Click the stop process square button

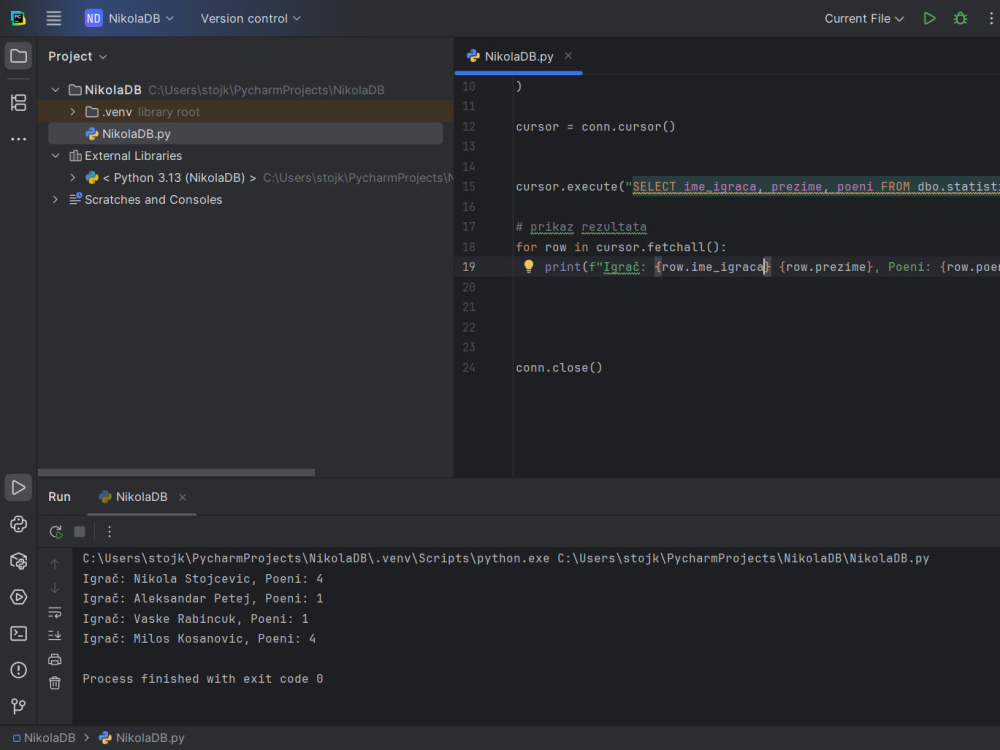80,531
